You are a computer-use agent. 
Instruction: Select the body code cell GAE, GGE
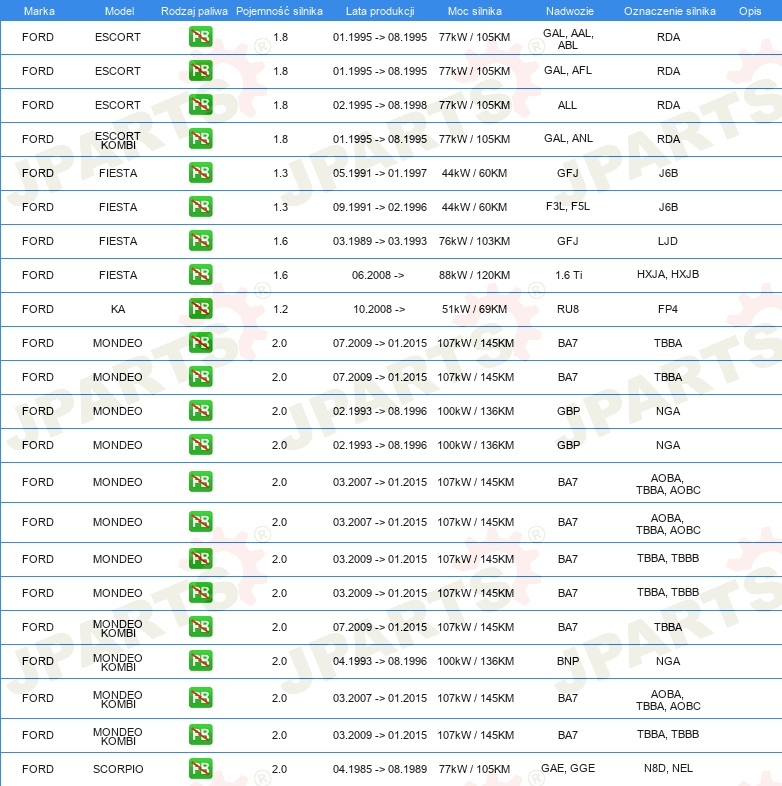[x=568, y=768]
